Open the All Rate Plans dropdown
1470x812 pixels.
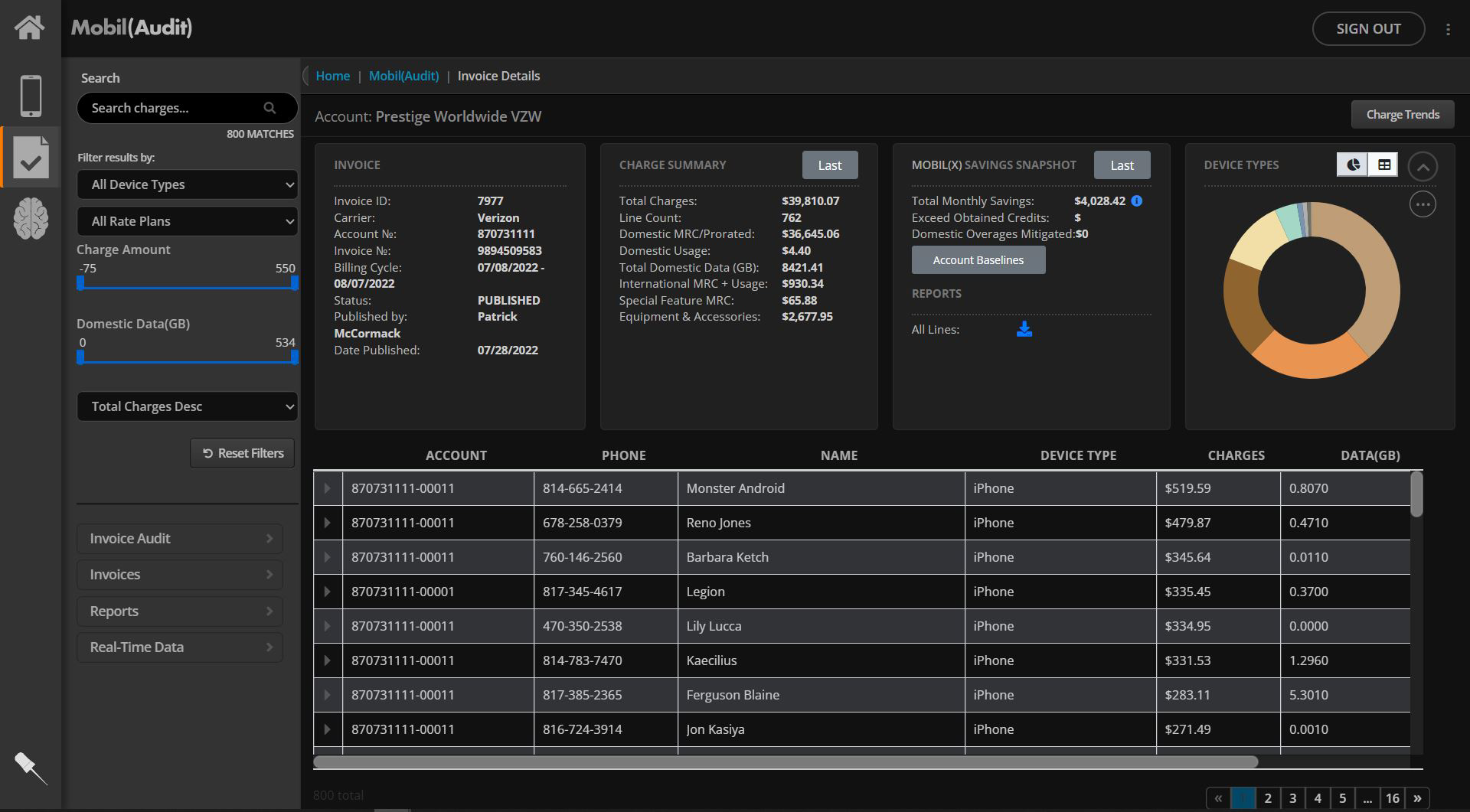188,221
